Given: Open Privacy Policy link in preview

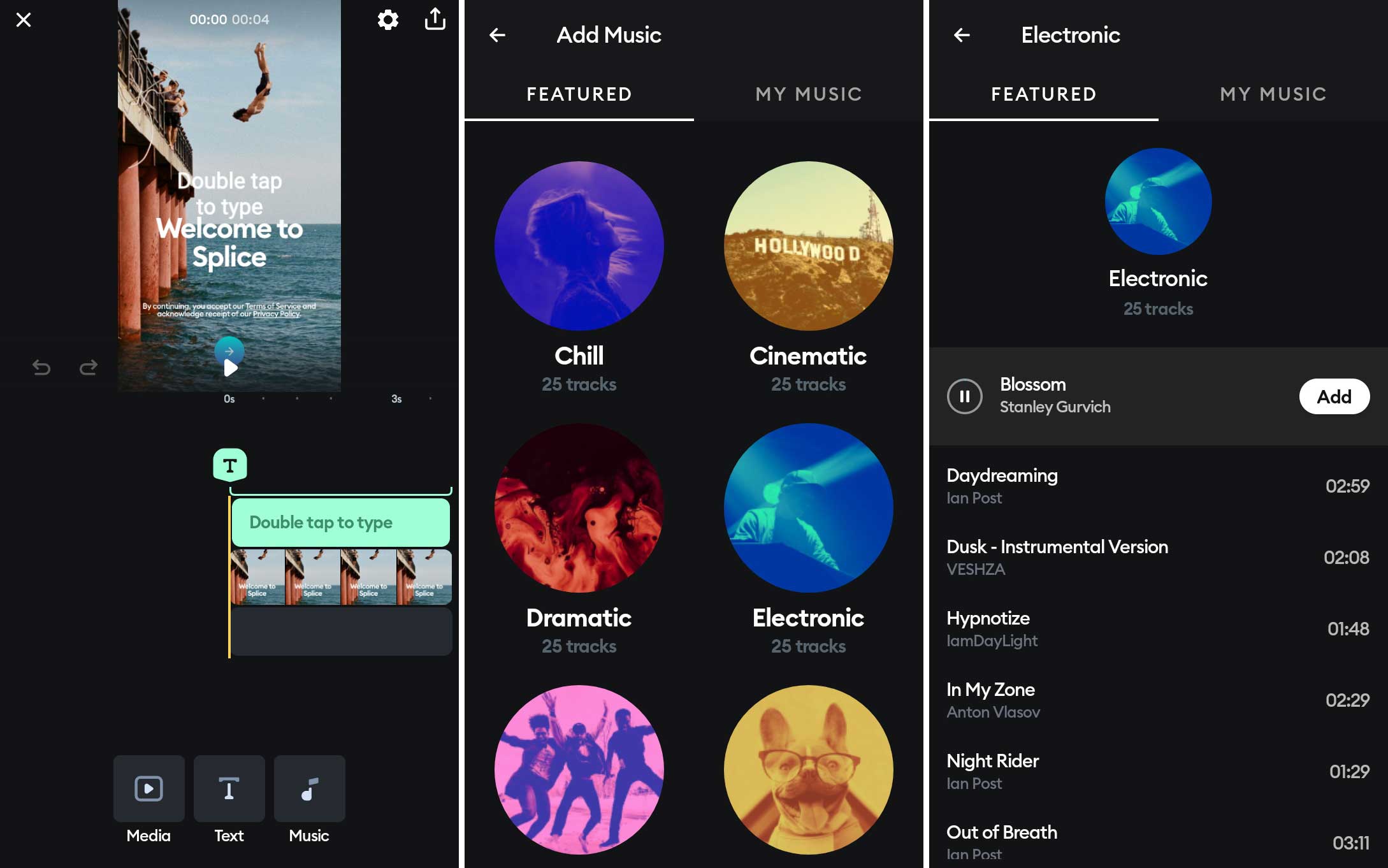Looking at the screenshot, I should click(x=276, y=314).
